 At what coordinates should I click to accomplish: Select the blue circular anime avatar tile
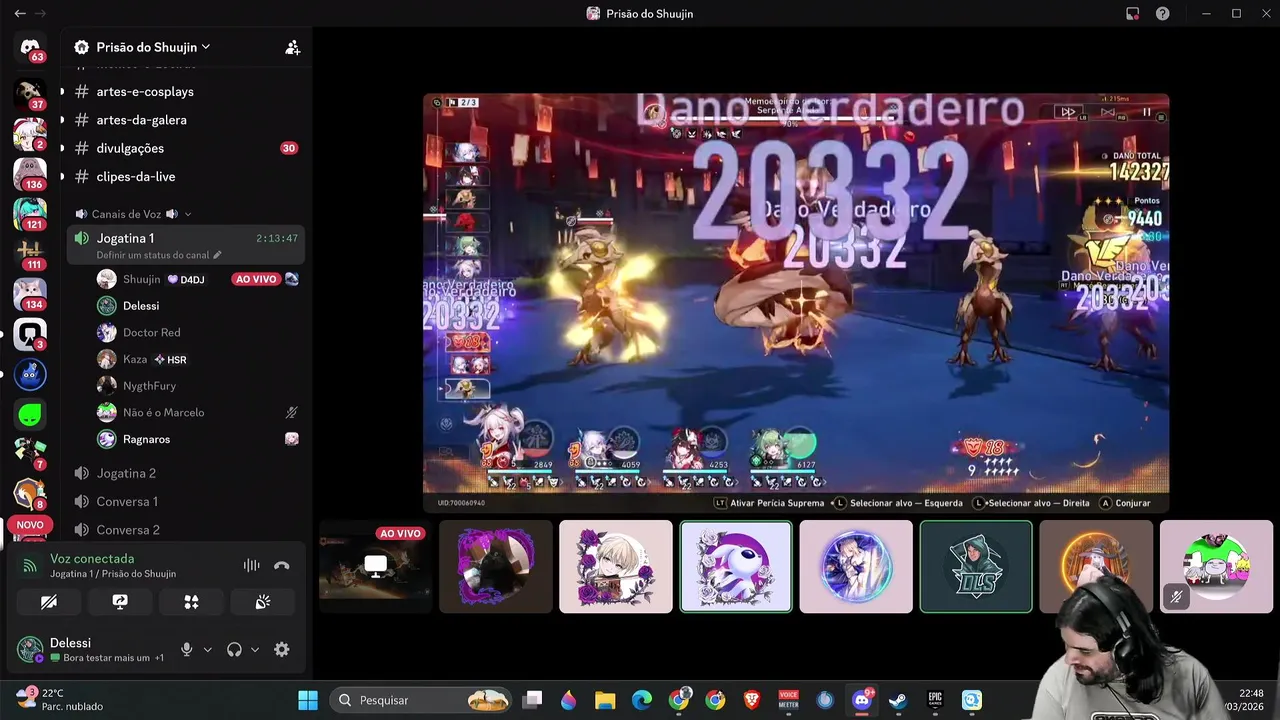point(856,566)
